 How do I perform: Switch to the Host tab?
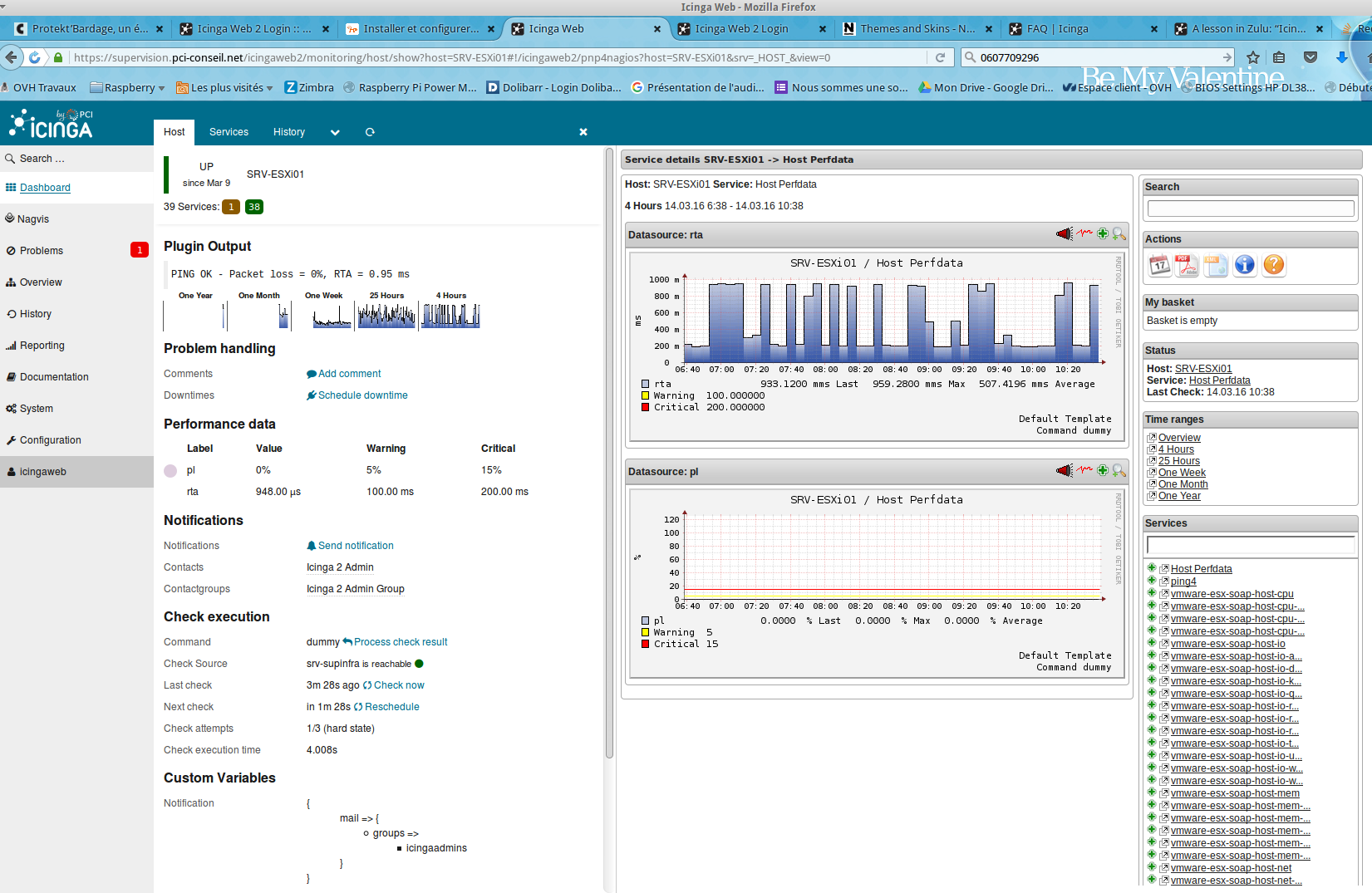click(174, 132)
